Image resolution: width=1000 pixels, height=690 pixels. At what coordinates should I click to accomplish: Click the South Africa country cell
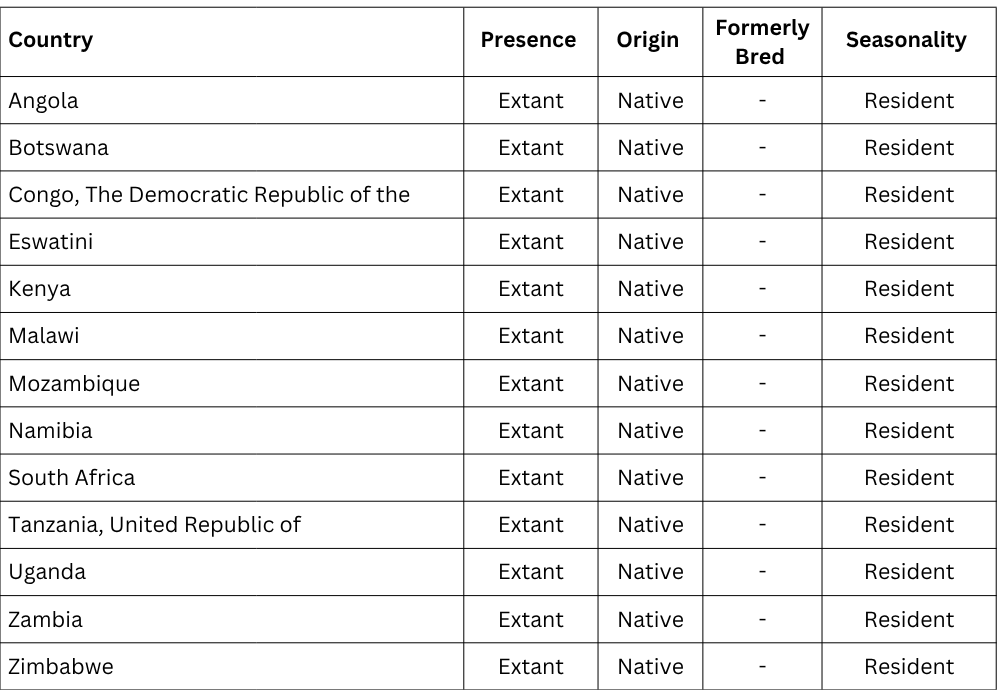72,478
